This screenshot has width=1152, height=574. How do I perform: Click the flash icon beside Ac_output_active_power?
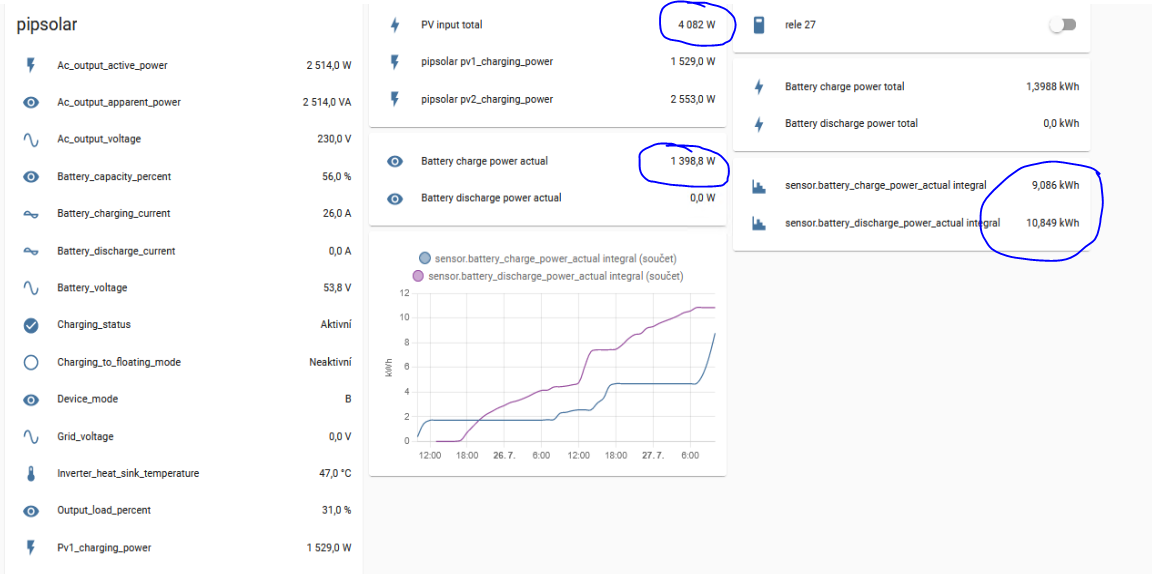[x=31, y=65]
